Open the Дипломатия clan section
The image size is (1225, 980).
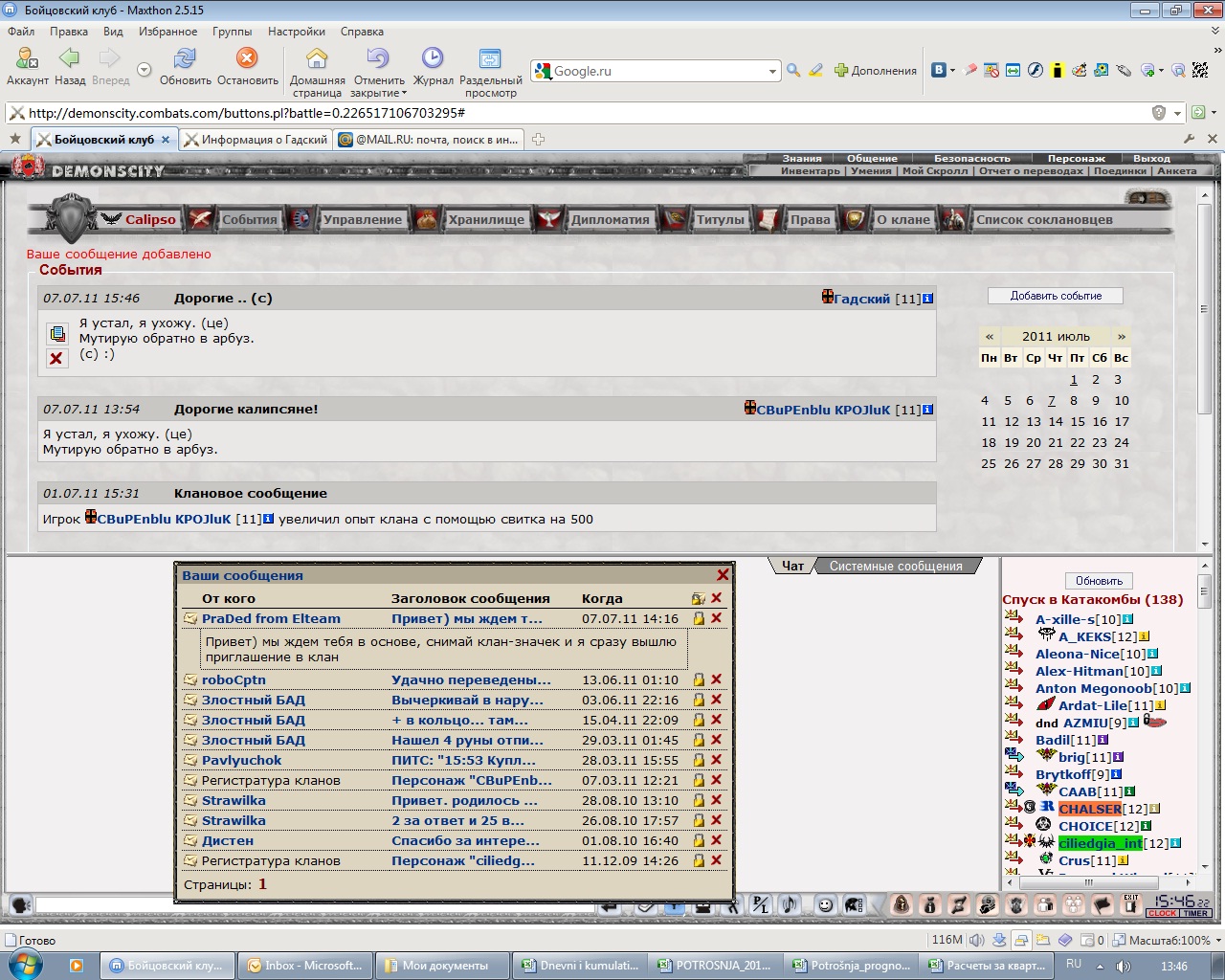click(x=610, y=219)
